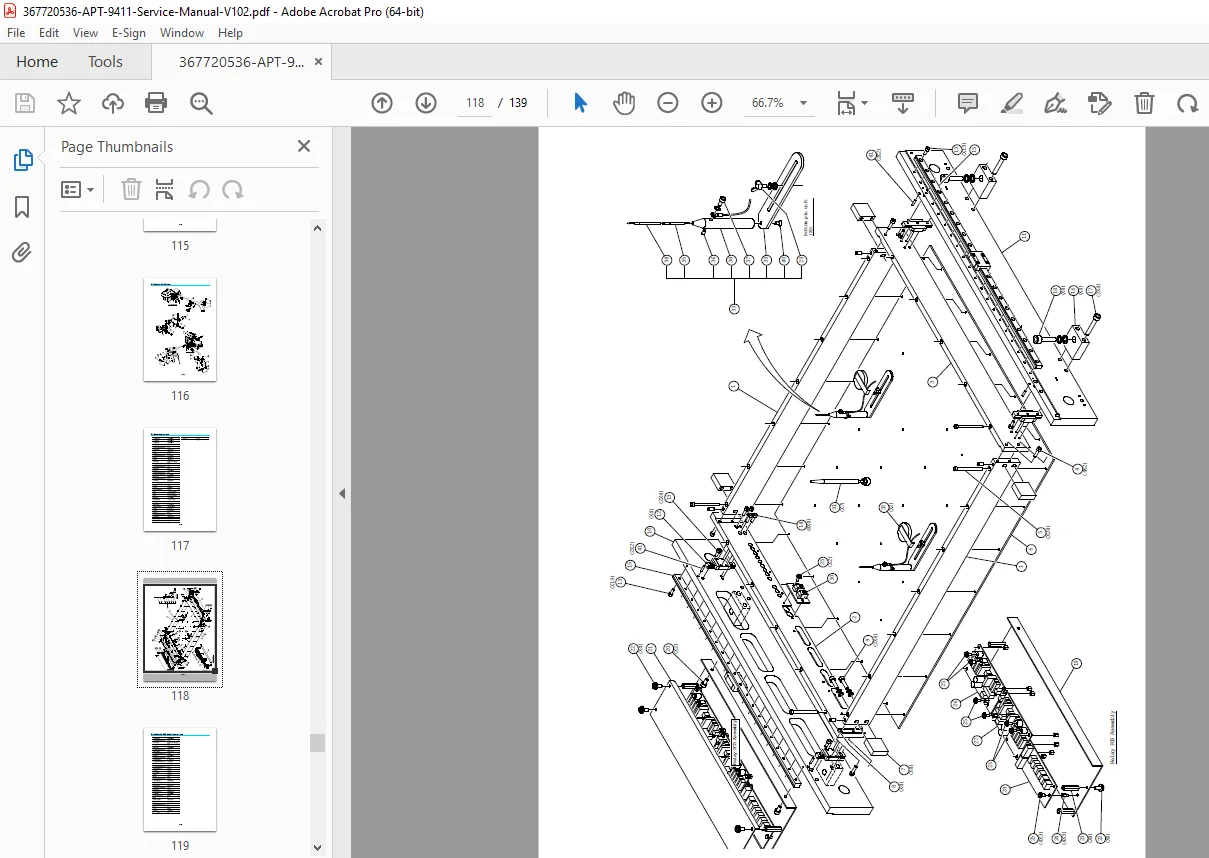1209x858 pixels.
Task: Save the file with the floppy disk icon
Action: (x=25, y=103)
